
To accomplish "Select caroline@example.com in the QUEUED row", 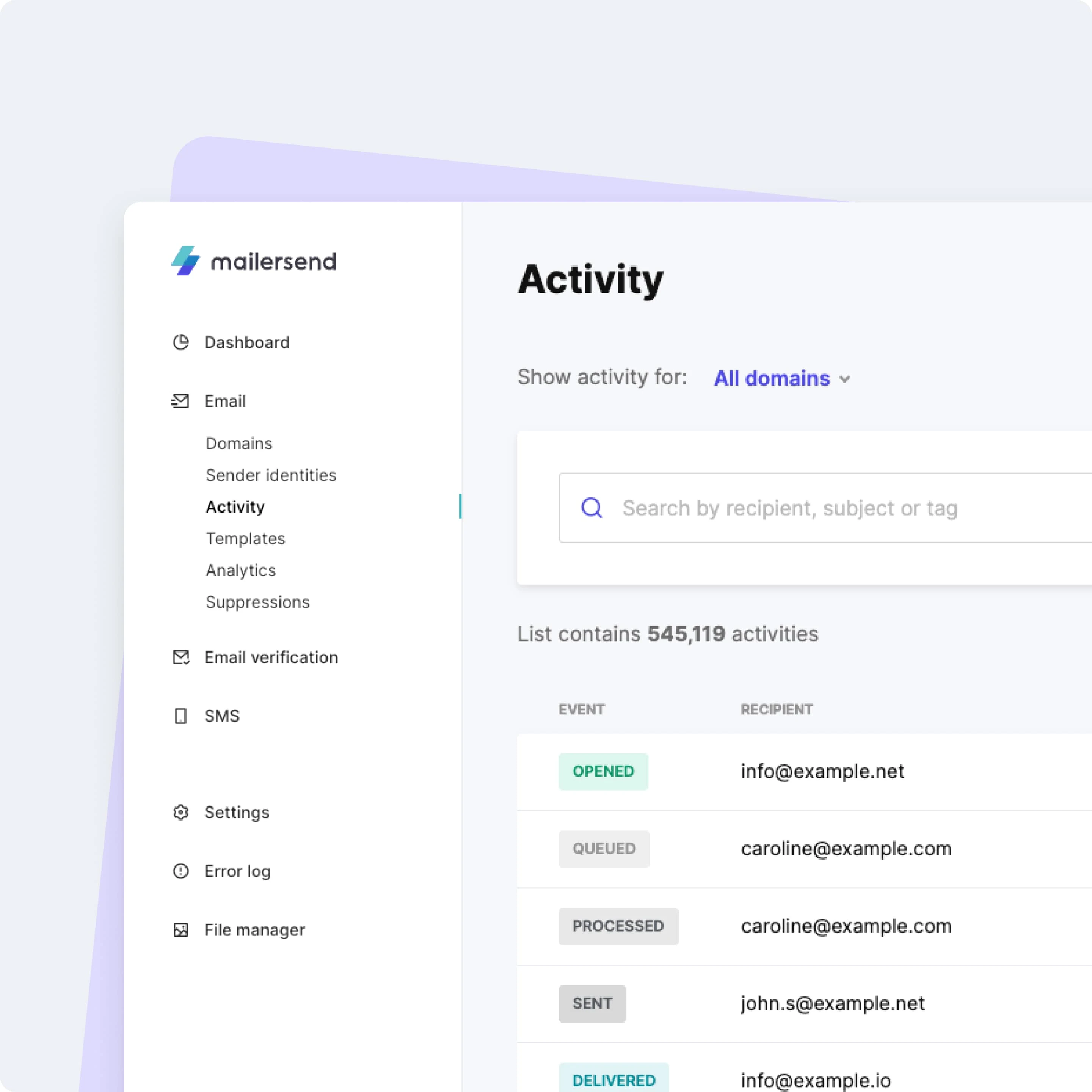I will pos(846,849).
